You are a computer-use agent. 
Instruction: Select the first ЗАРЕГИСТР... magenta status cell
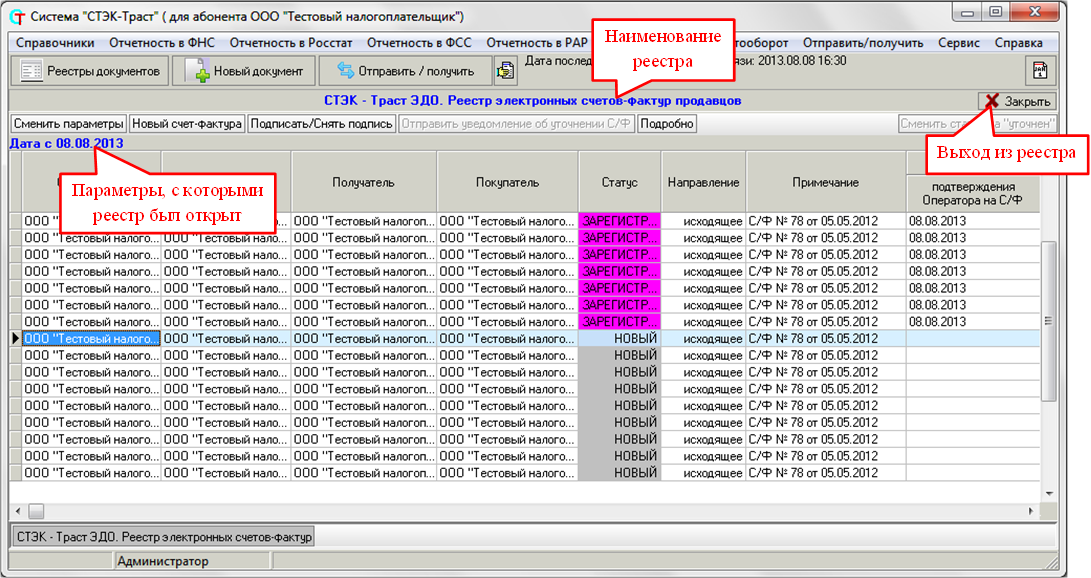(x=619, y=221)
